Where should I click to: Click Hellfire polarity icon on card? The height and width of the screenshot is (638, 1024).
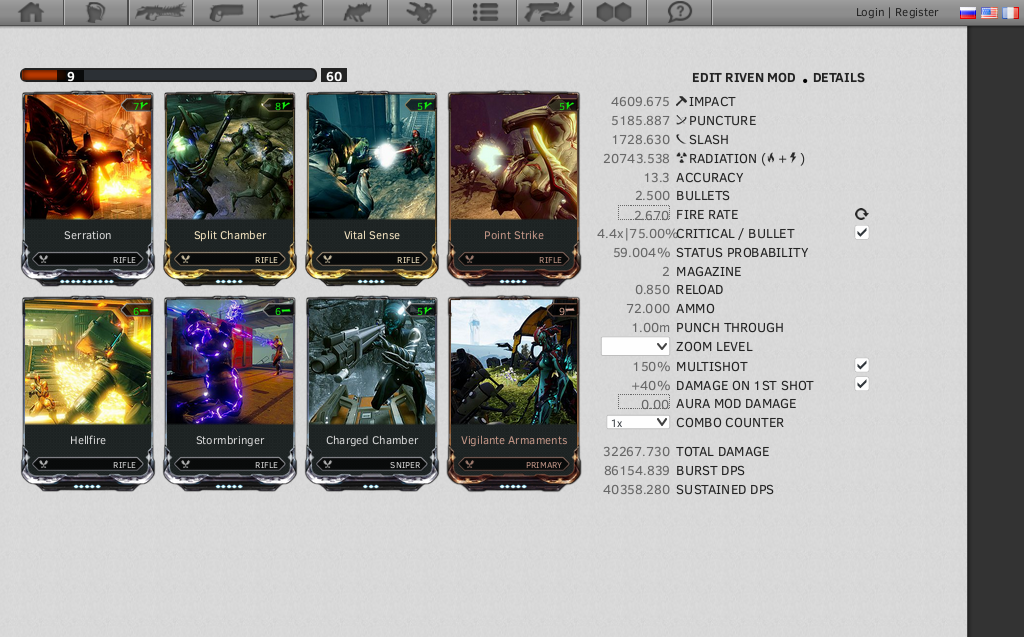(x=142, y=311)
